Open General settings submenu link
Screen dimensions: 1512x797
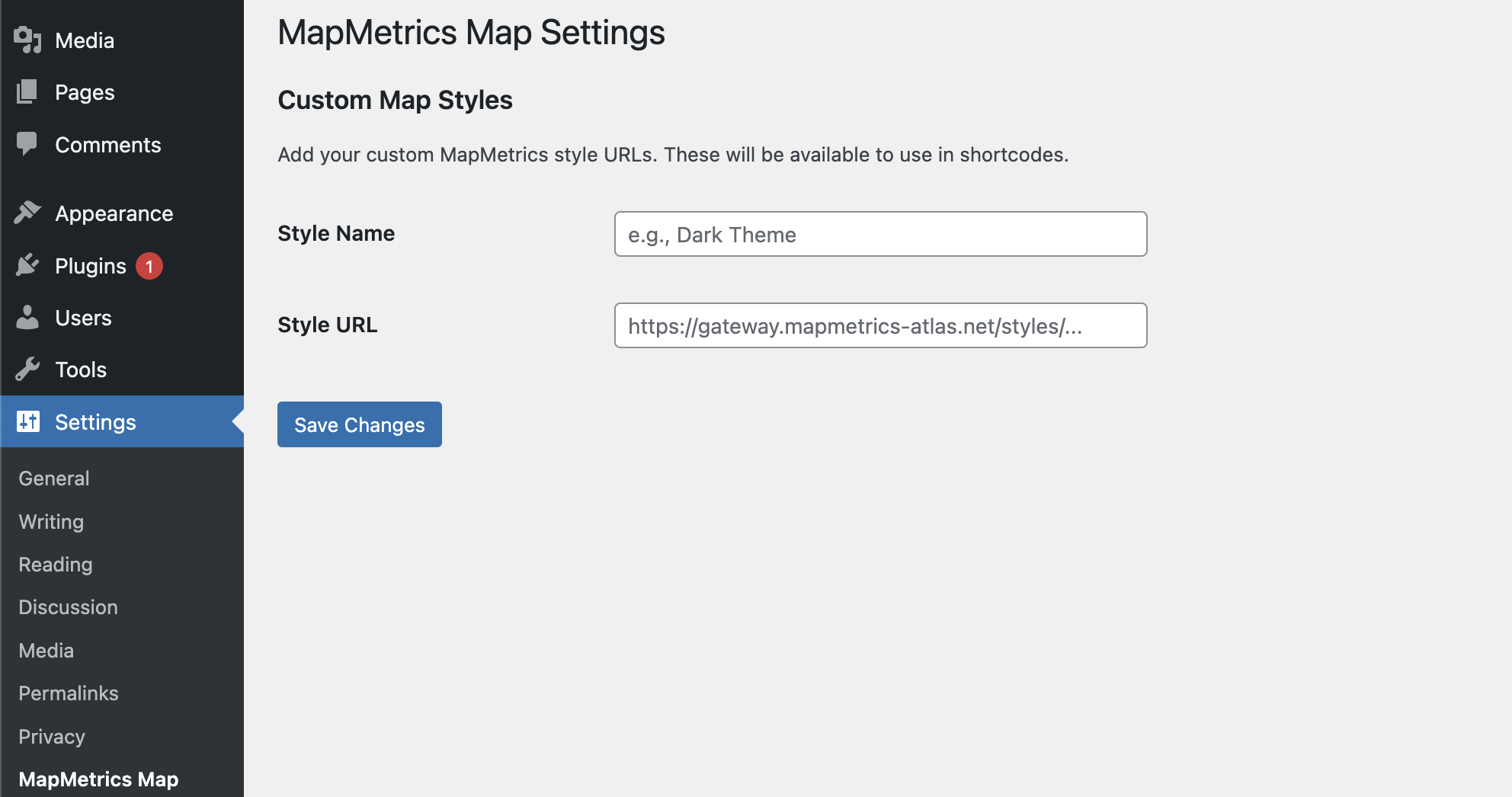(54, 479)
